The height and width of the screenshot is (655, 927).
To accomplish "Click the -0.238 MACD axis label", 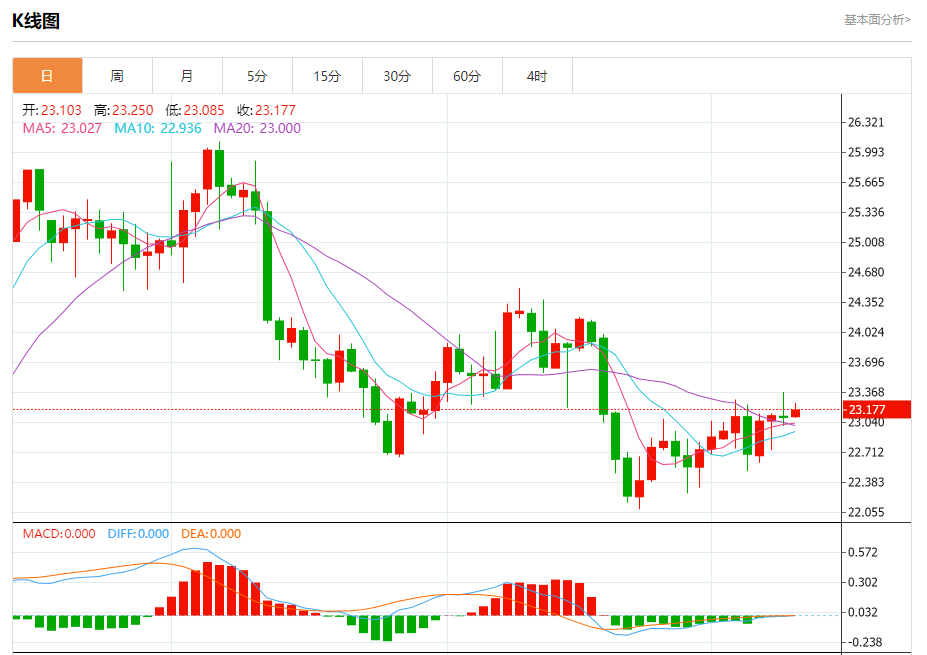I will [864, 642].
